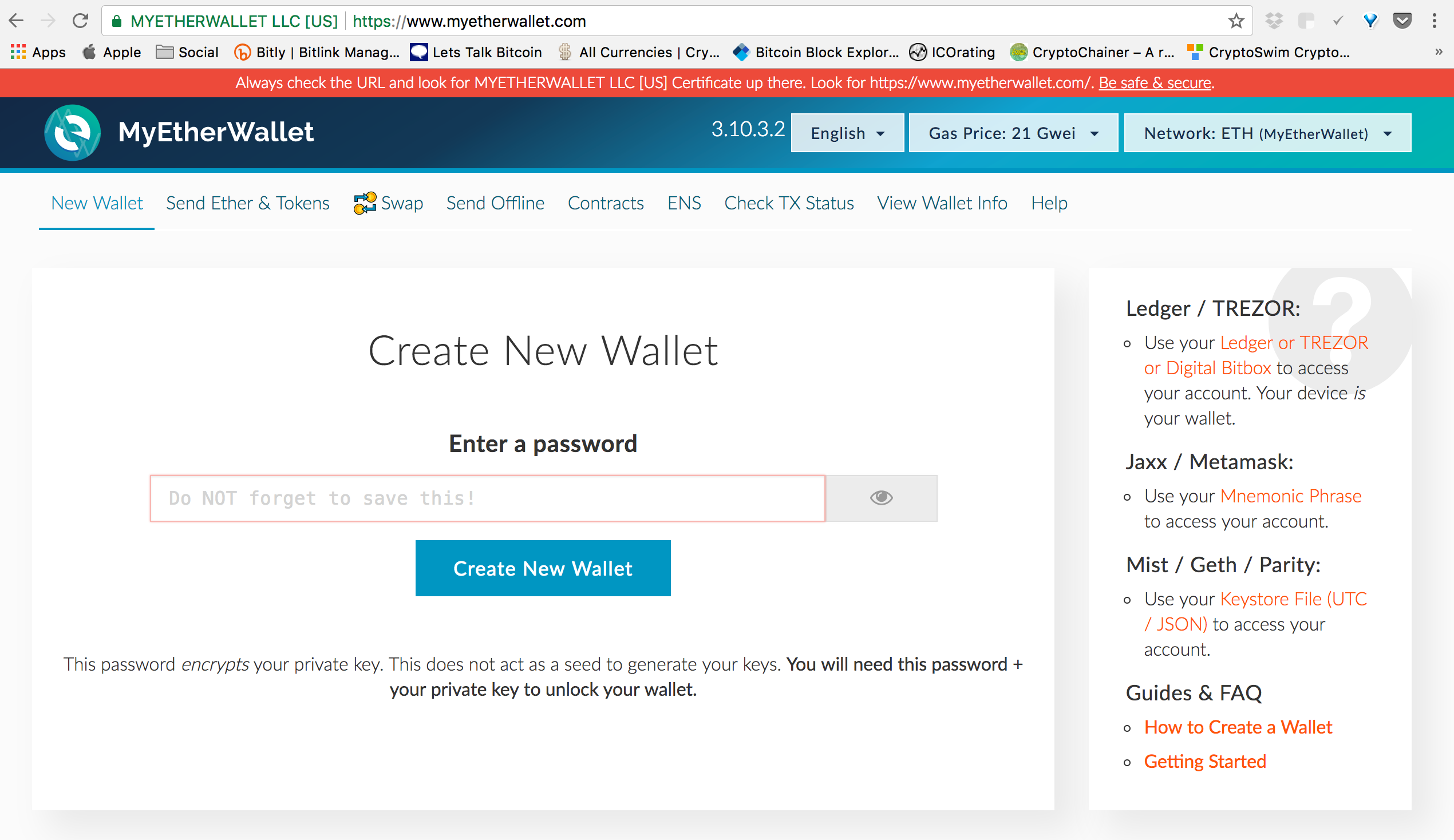Go to Send Ether & Tokens tab

click(x=247, y=203)
